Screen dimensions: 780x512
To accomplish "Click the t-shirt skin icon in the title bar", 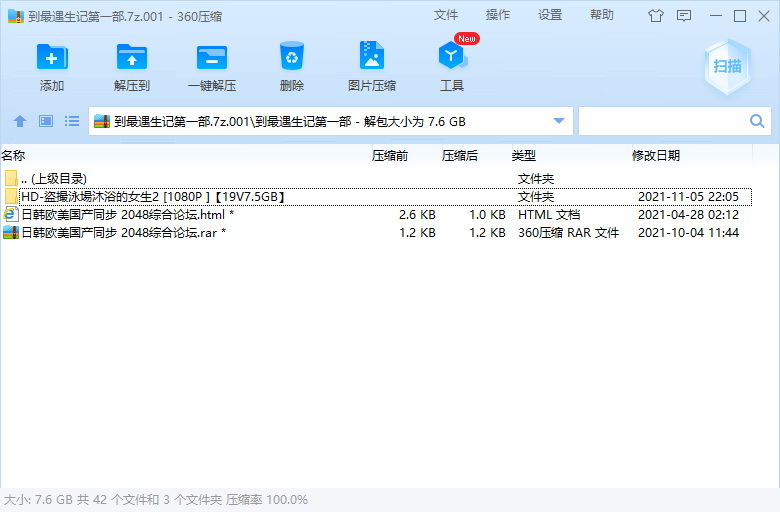I will tap(656, 16).
